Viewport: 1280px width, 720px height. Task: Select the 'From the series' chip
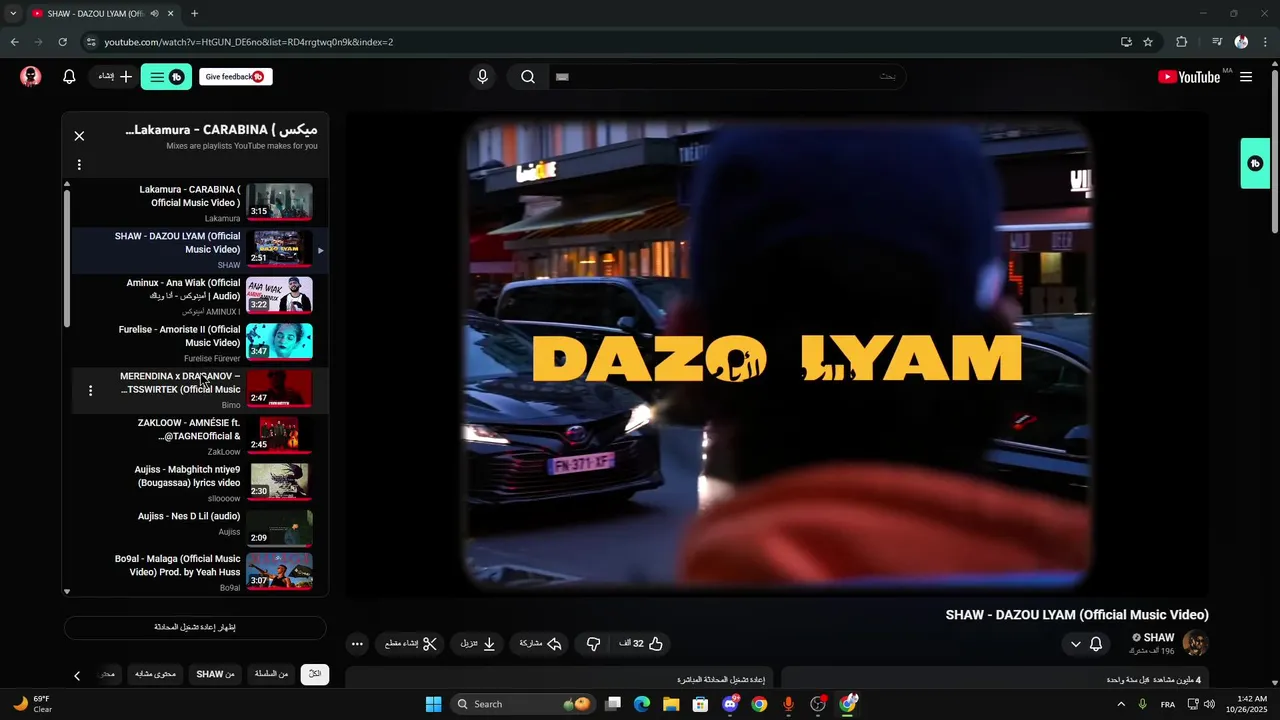click(271, 674)
